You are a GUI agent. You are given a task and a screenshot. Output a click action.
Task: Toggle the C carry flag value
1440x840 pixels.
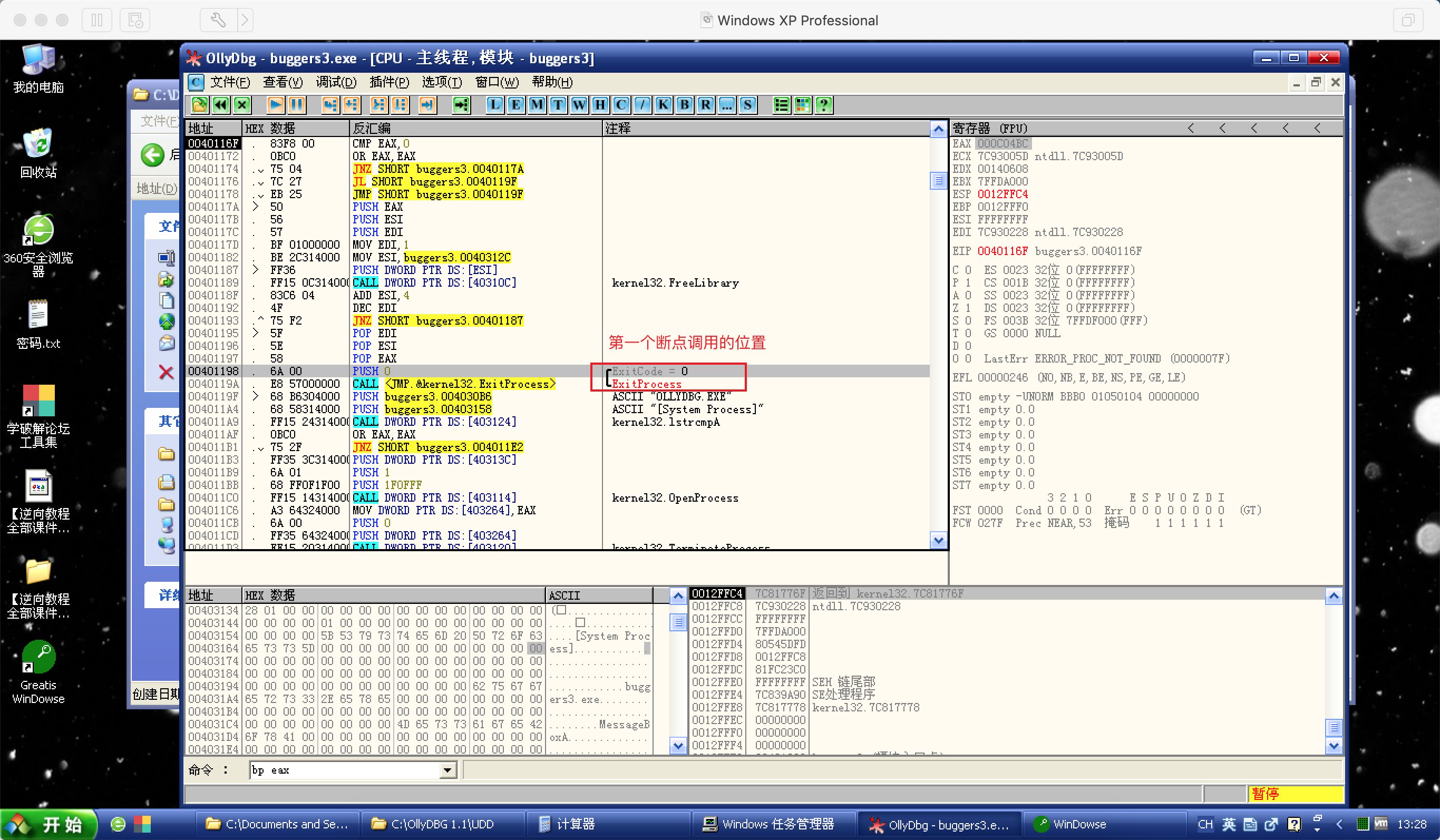click(968, 270)
